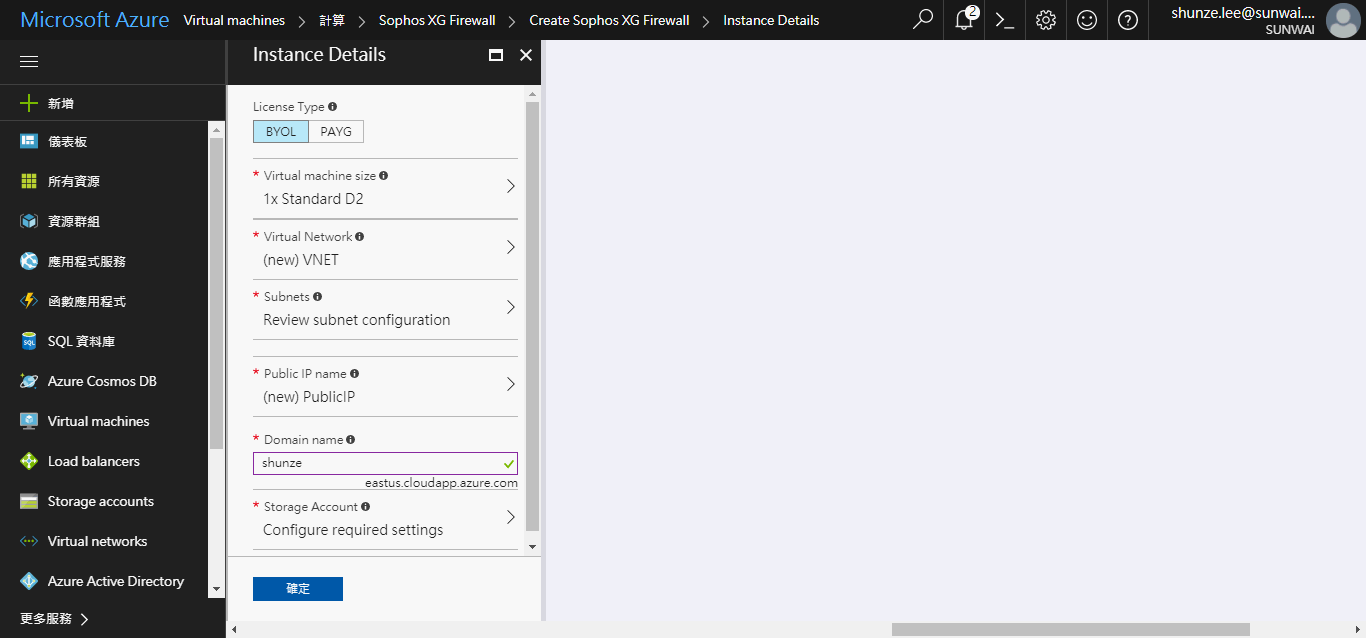
Task: Go to Sophos XG Firewall breadcrumb
Action: (436, 20)
